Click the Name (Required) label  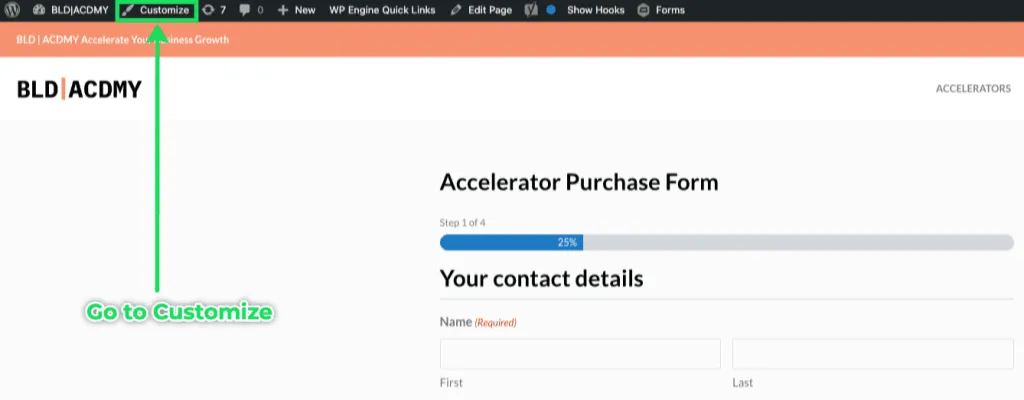pyautogui.click(x=478, y=322)
